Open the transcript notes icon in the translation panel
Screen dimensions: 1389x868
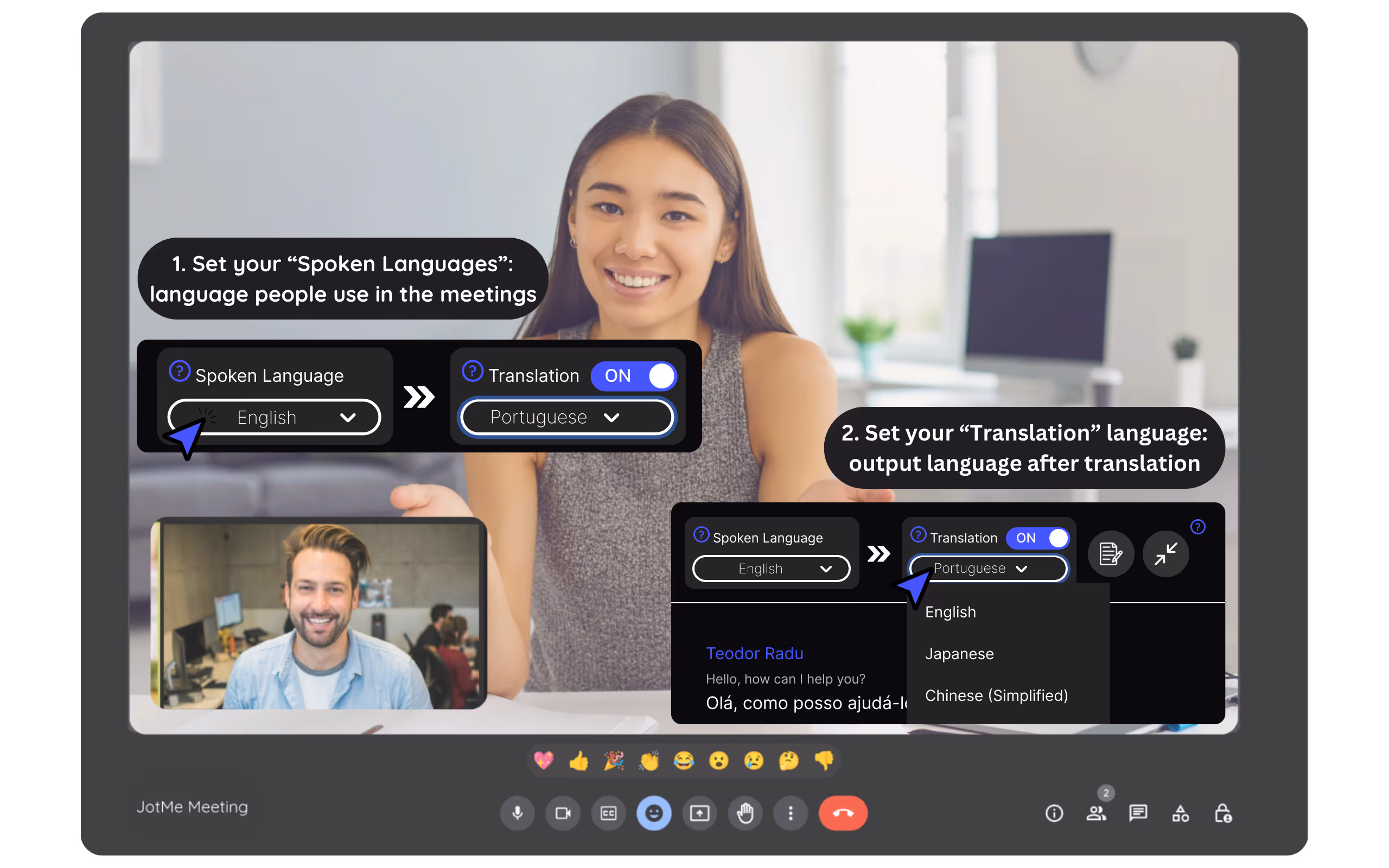pyautogui.click(x=1110, y=553)
